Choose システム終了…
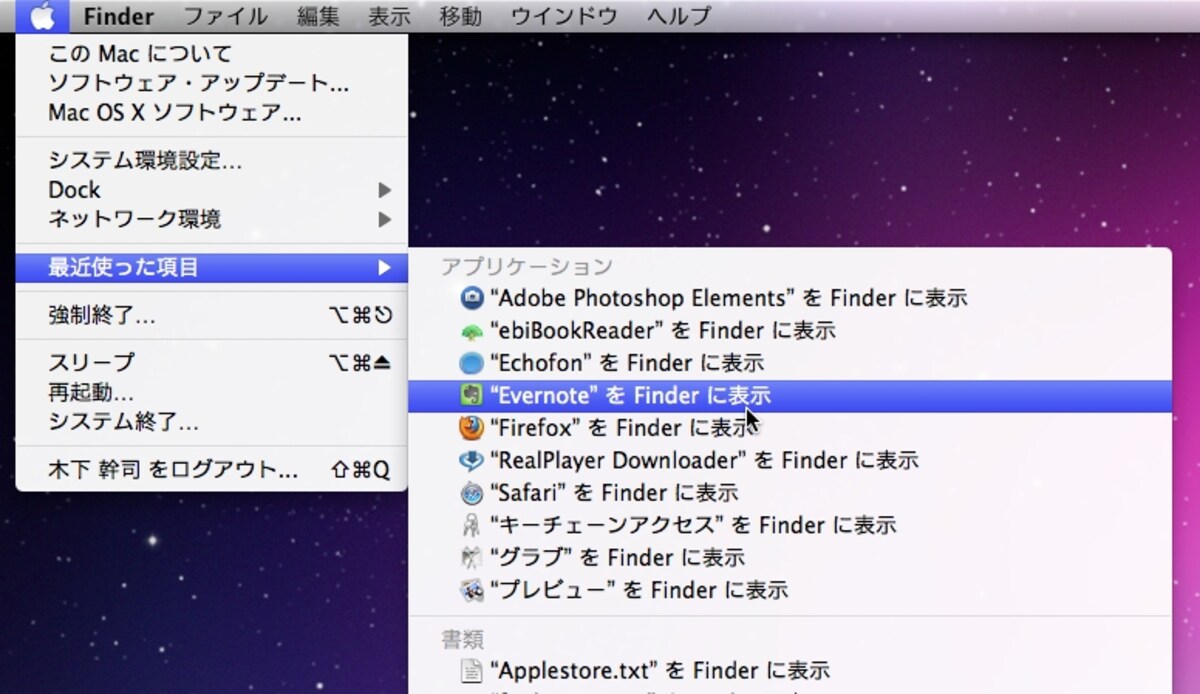1200x694 pixels. point(212,421)
